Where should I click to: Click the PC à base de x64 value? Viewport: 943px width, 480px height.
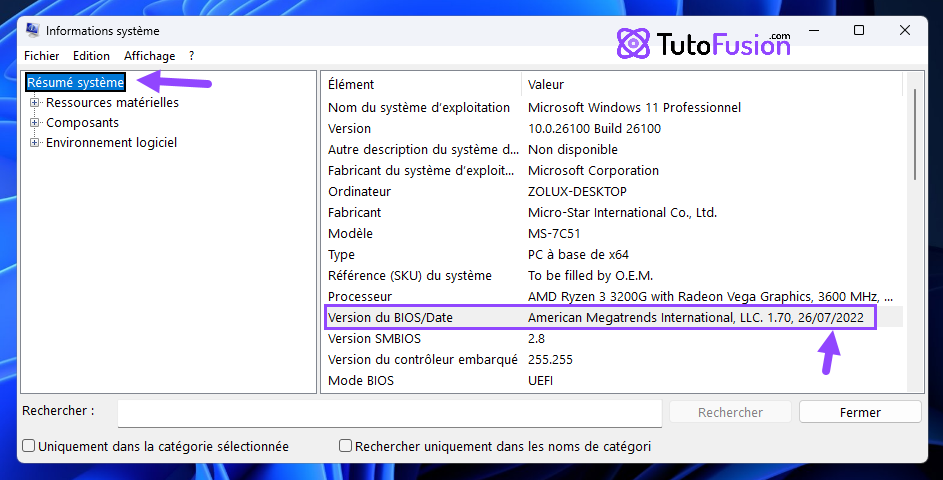click(x=578, y=255)
